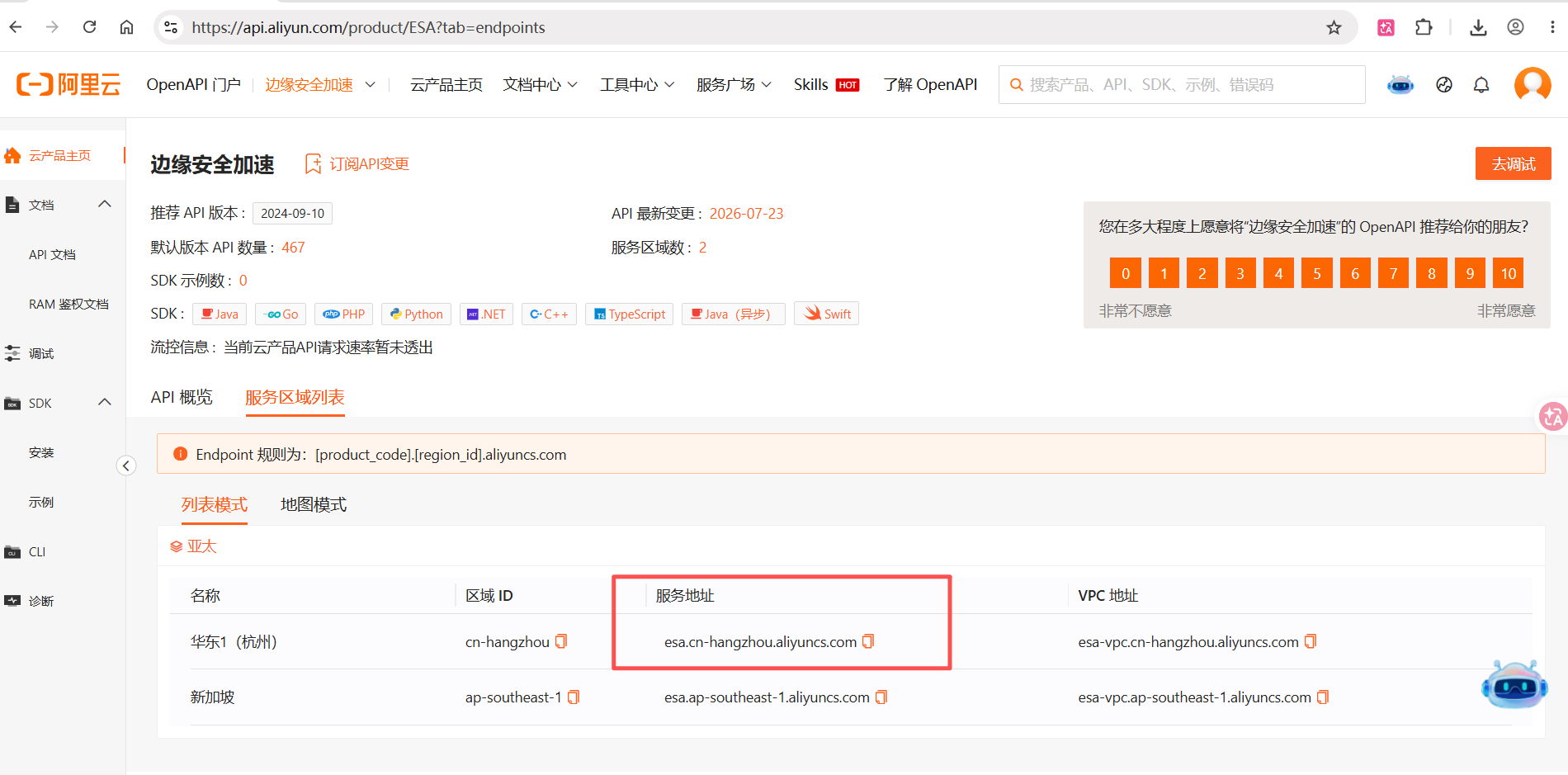1568x775 pixels.
Task: Focus the product and API search field
Action: pos(1182,84)
